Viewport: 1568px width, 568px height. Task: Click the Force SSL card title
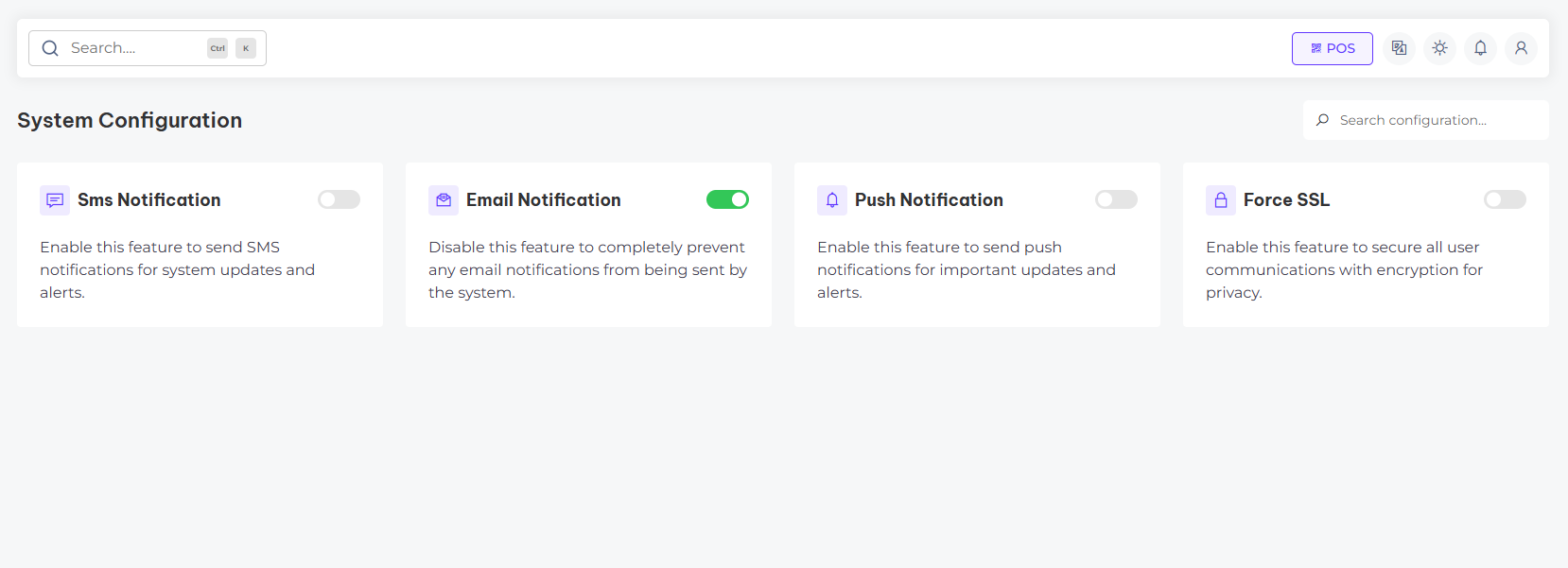pos(1286,200)
